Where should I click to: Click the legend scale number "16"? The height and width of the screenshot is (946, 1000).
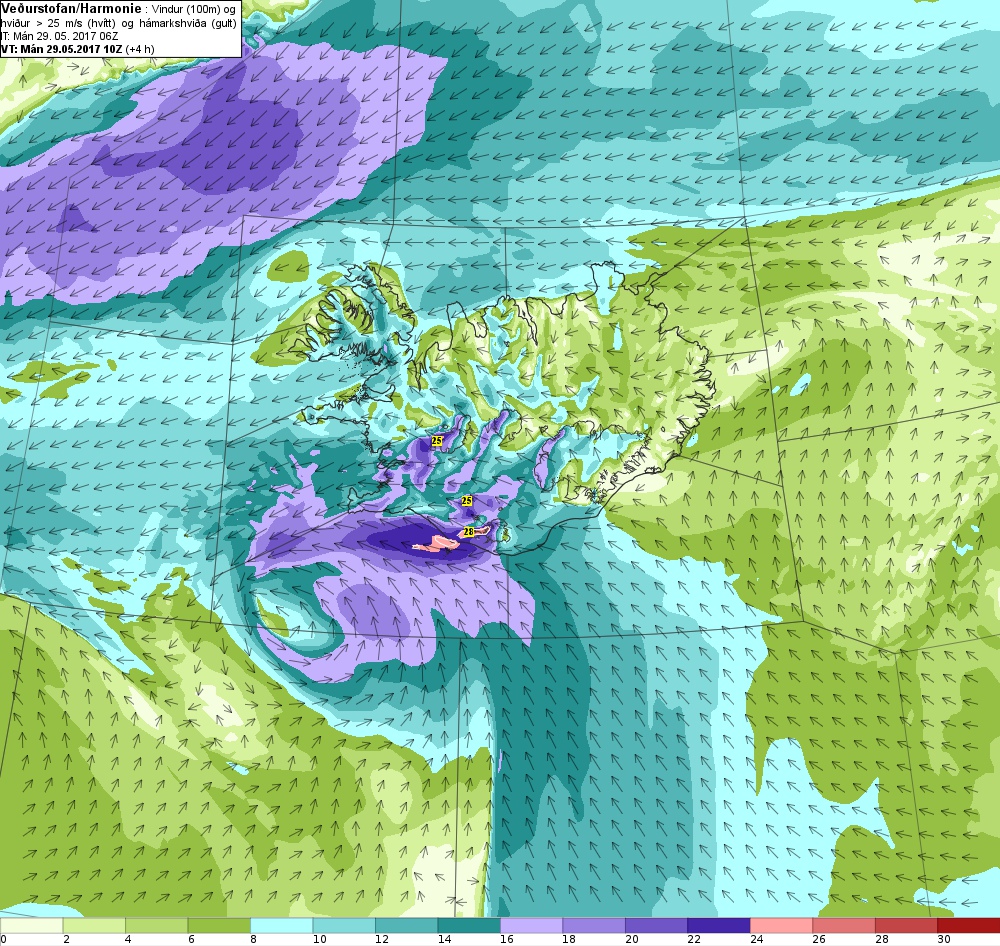pos(507,939)
